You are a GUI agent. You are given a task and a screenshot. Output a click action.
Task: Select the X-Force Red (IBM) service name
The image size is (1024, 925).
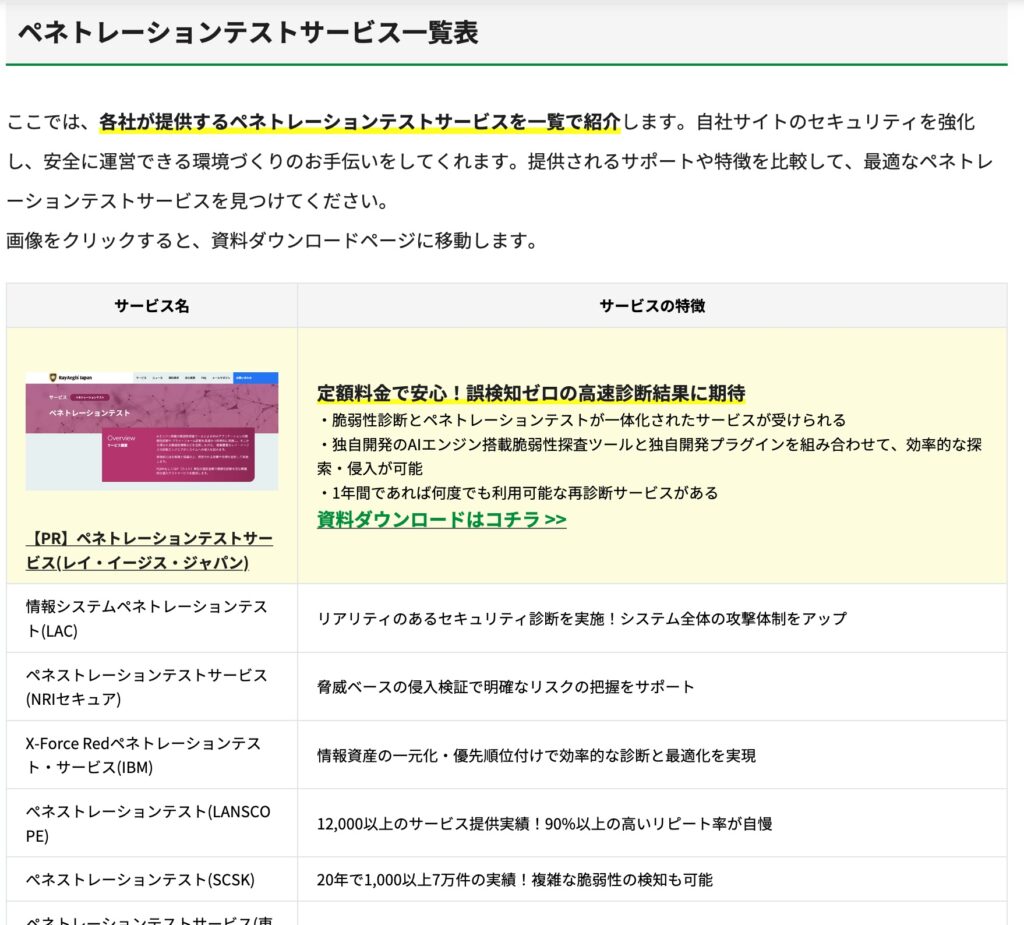[143, 755]
